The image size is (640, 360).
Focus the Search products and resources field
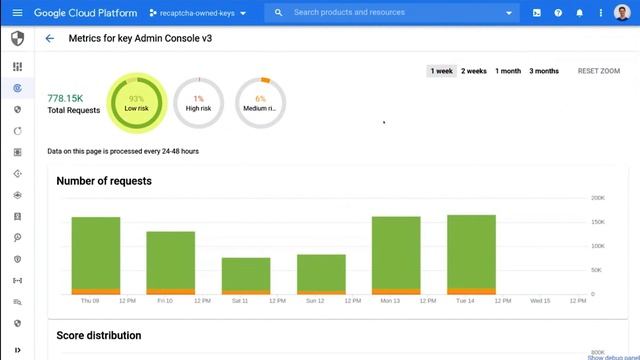(392, 13)
